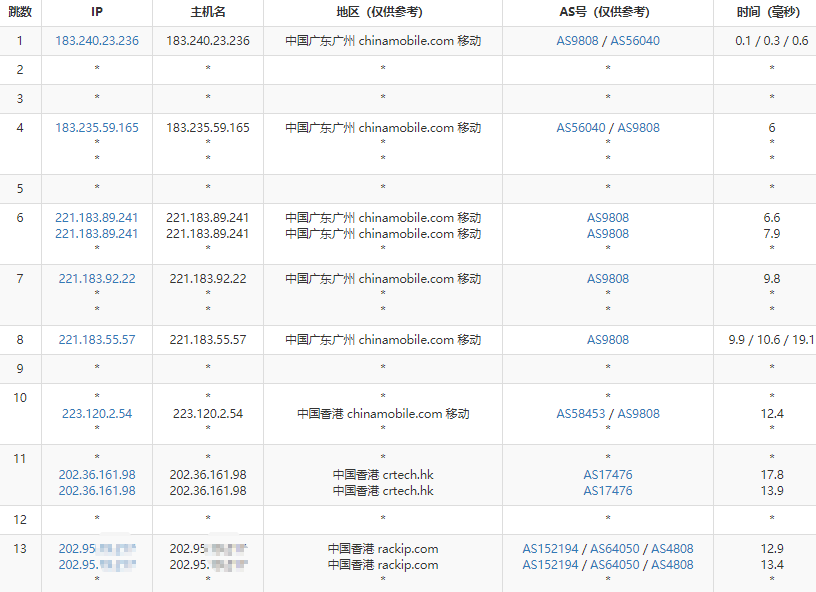Click the 跳数 column header
The width and height of the screenshot is (816, 592).
coord(20,11)
